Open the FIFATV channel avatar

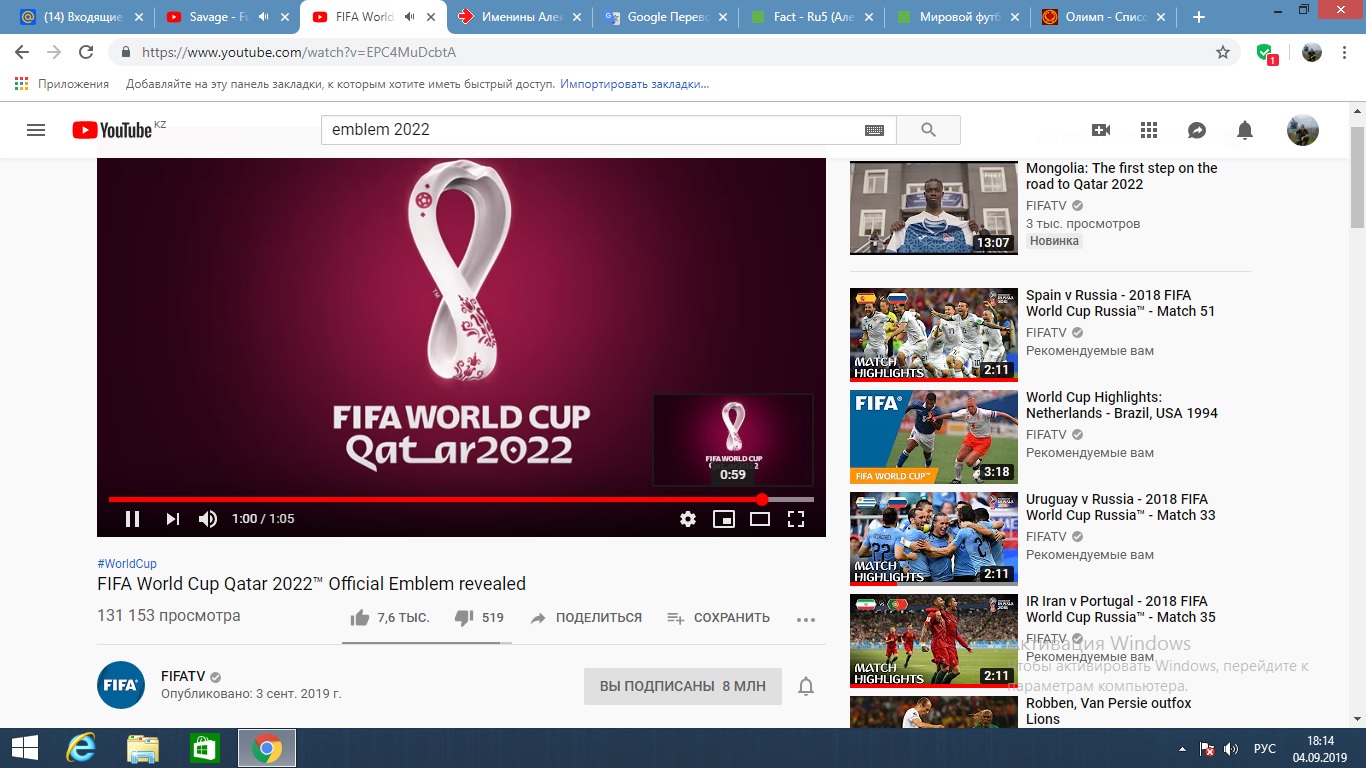click(x=121, y=685)
